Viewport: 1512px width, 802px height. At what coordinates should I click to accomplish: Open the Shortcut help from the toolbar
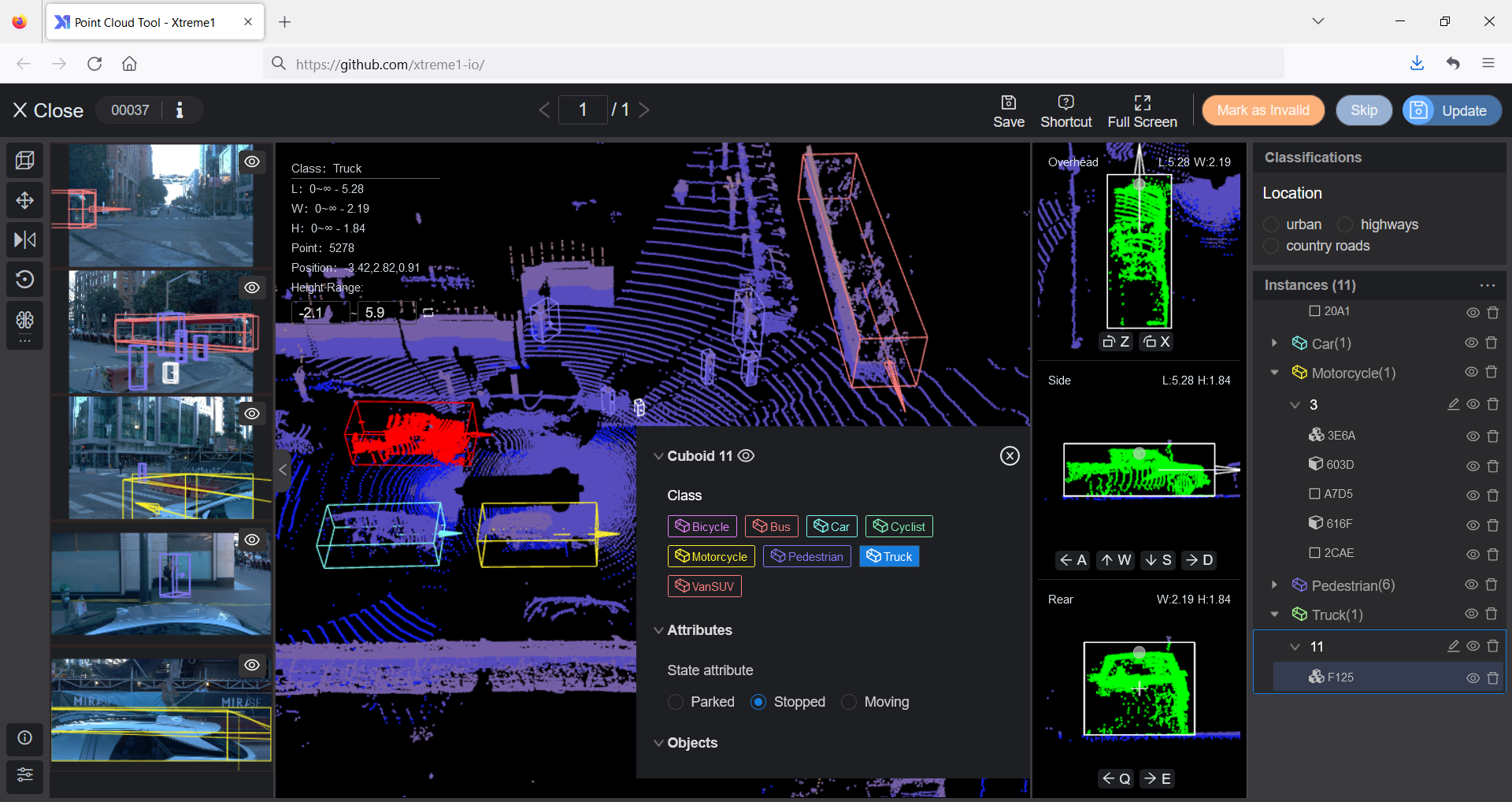[x=1065, y=110]
